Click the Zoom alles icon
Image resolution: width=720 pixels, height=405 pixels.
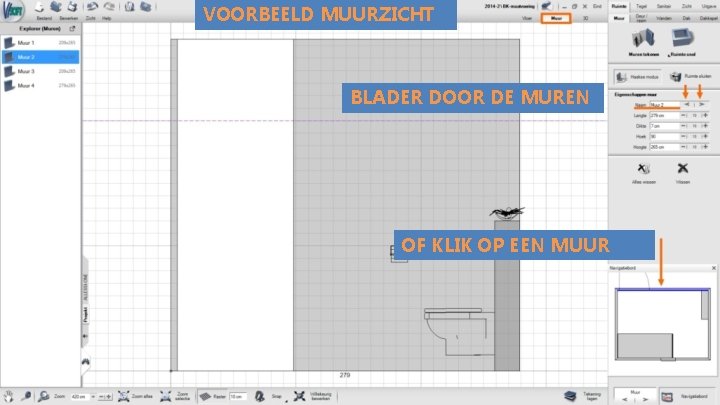point(123,396)
